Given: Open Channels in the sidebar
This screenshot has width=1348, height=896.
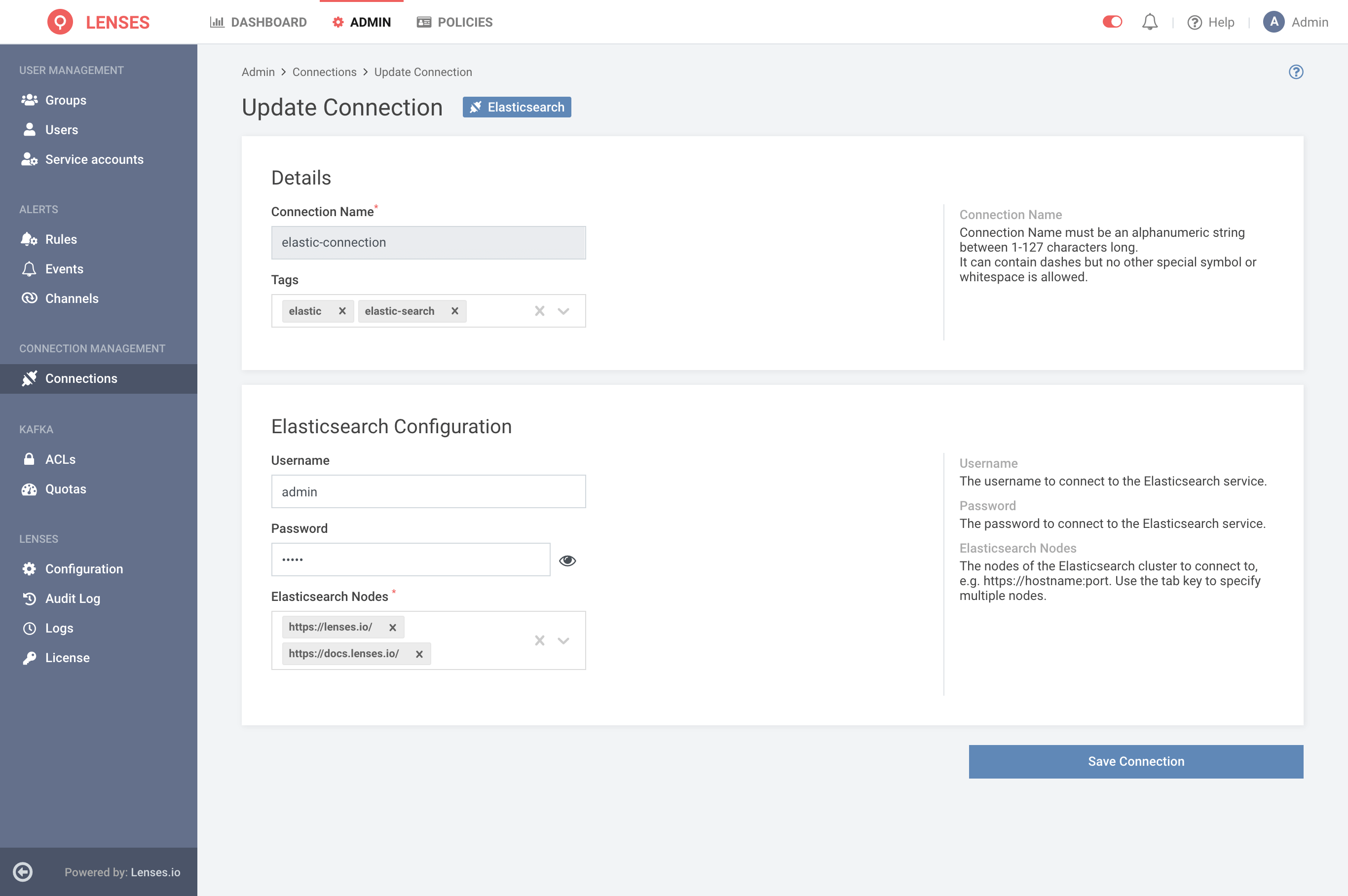Looking at the screenshot, I should click(x=98, y=299).
